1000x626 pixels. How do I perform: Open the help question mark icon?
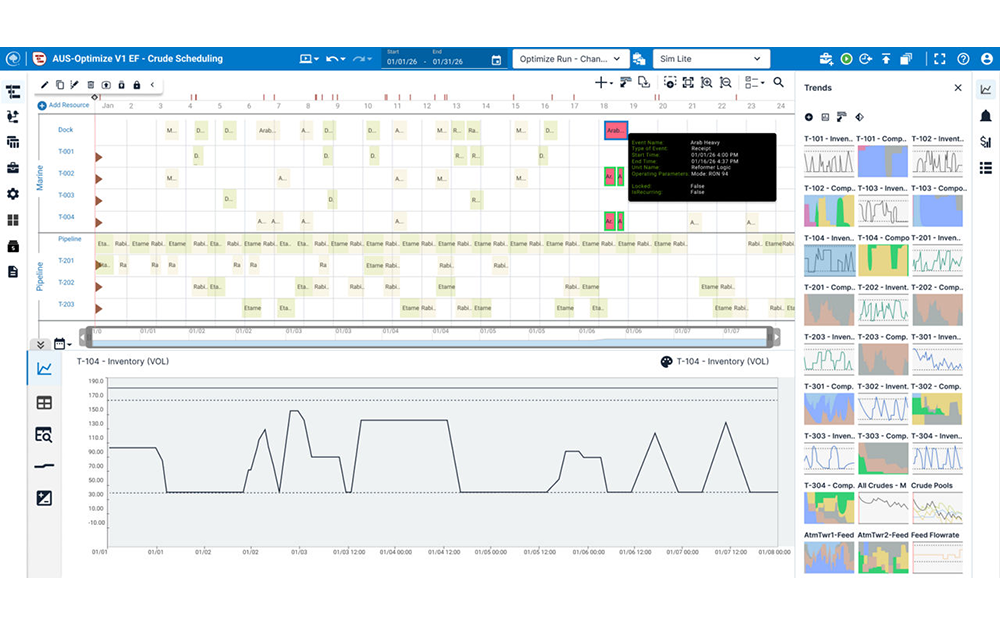[x=963, y=59]
